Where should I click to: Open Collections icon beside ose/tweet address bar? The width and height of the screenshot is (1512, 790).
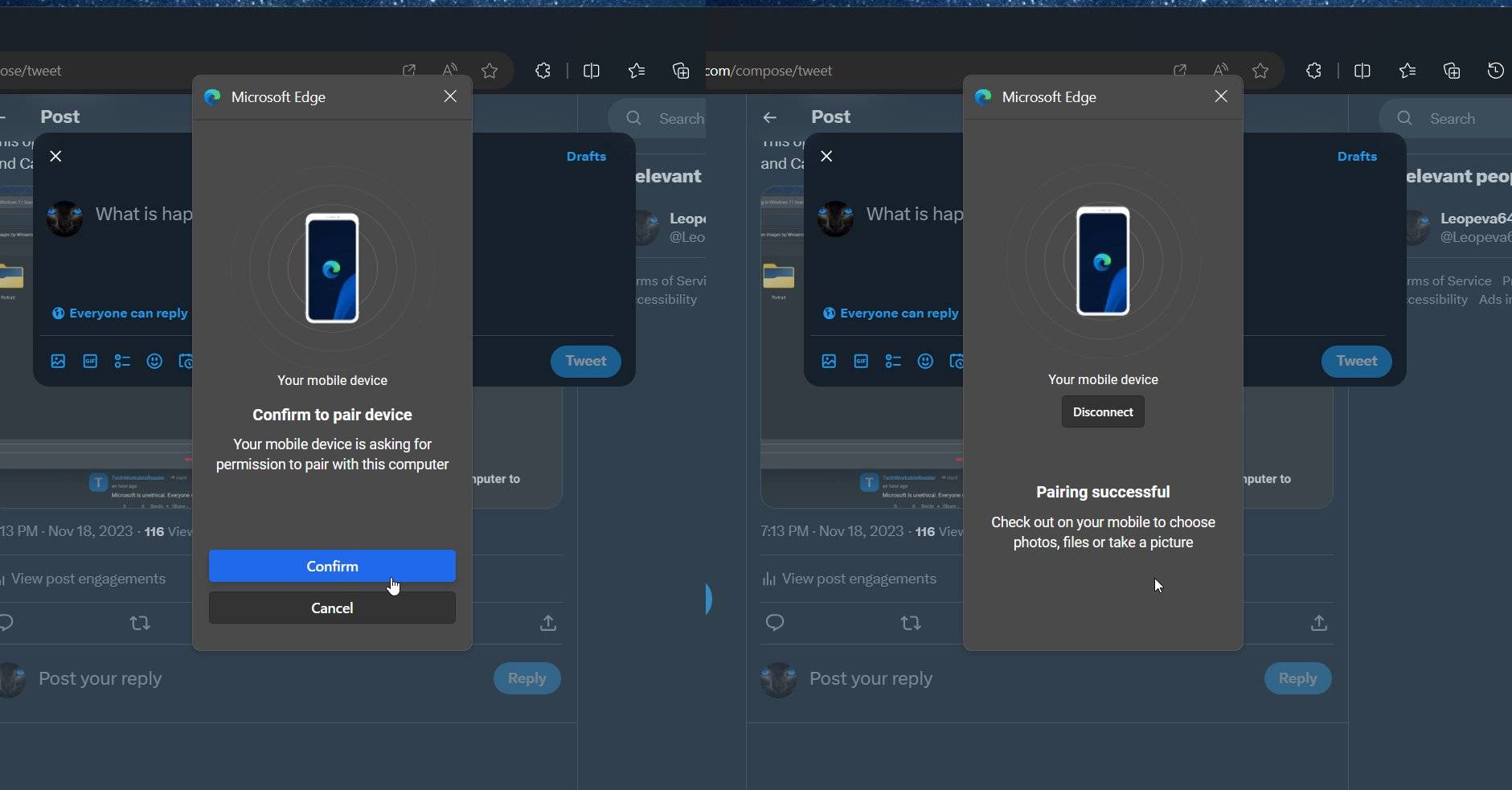(x=681, y=71)
